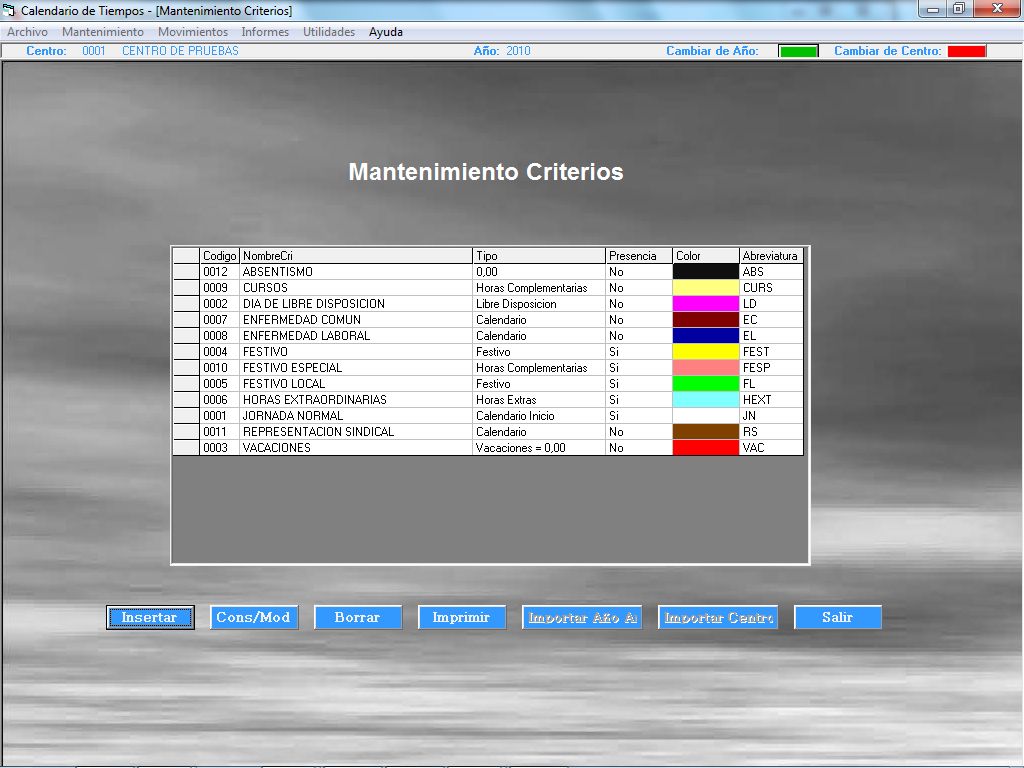Click the NombreCri column header
The width and height of the screenshot is (1024, 768).
click(355, 256)
